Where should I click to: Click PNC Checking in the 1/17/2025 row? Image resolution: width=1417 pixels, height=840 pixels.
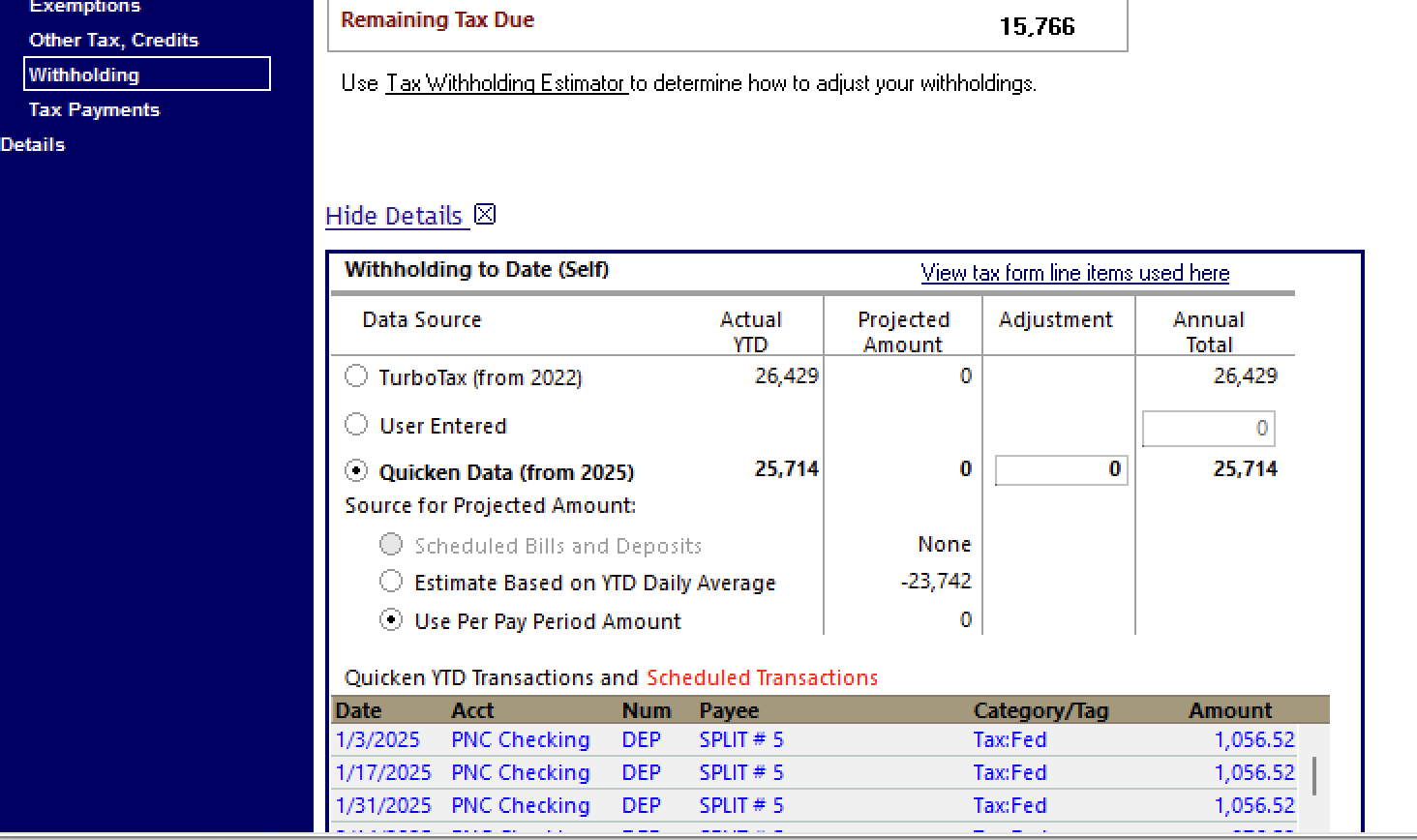(x=521, y=773)
